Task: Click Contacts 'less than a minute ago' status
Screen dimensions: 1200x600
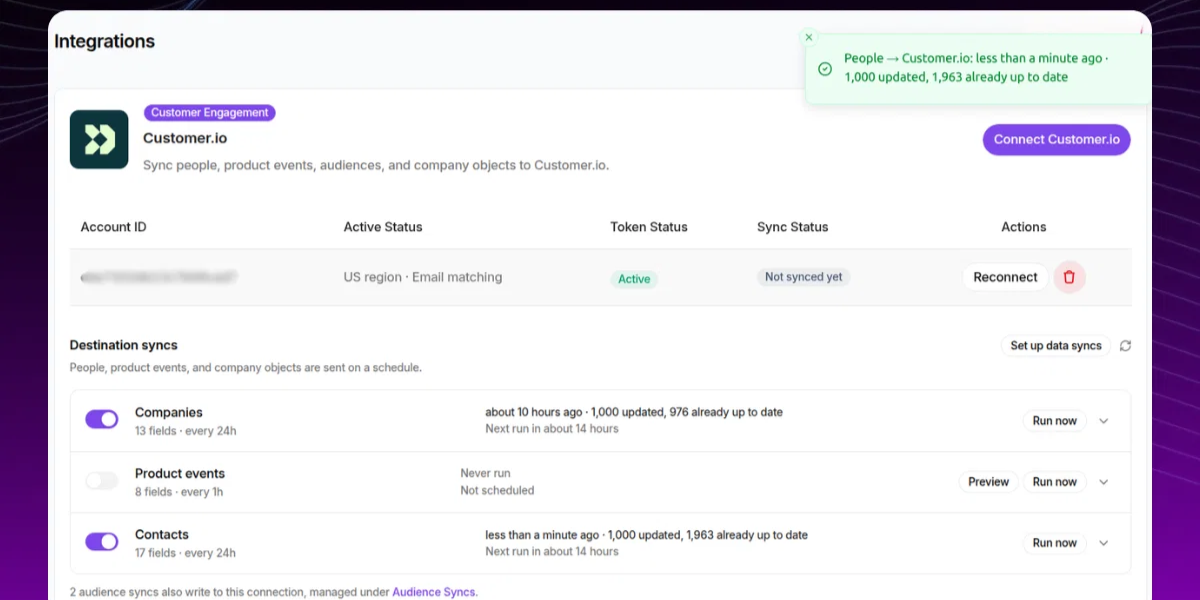Action: tap(542, 535)
